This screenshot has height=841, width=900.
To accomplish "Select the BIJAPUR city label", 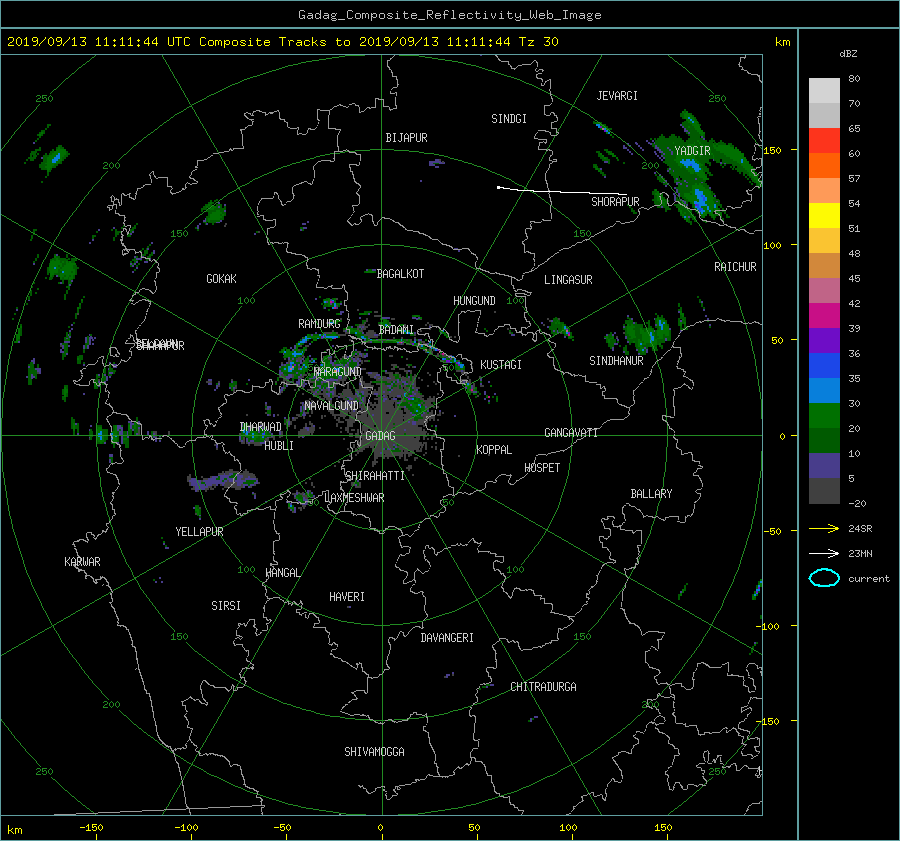I will tap(406, 138).
